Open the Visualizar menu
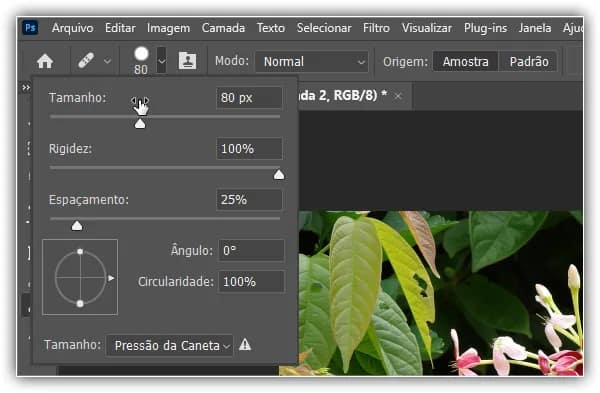Screen dimensions: 600x393 pyautogui.click(x=427, y=28)
